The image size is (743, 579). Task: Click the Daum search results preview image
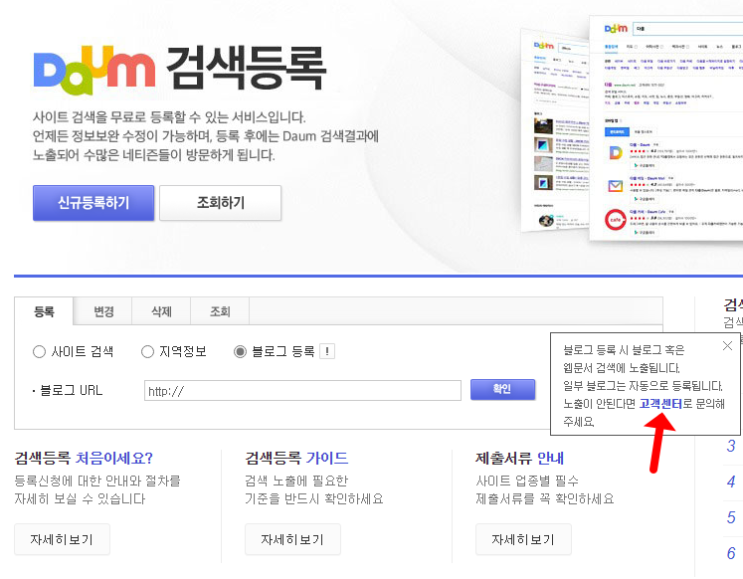[633, 128]
